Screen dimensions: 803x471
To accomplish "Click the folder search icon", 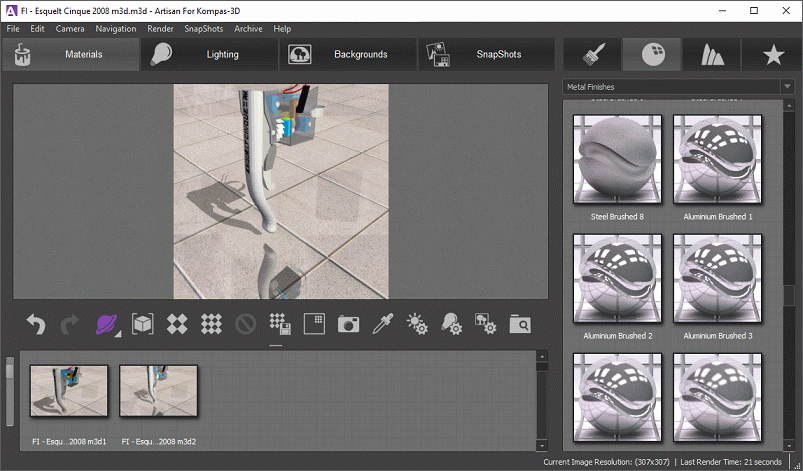I will pyautogui.click(x=519, y=324).
